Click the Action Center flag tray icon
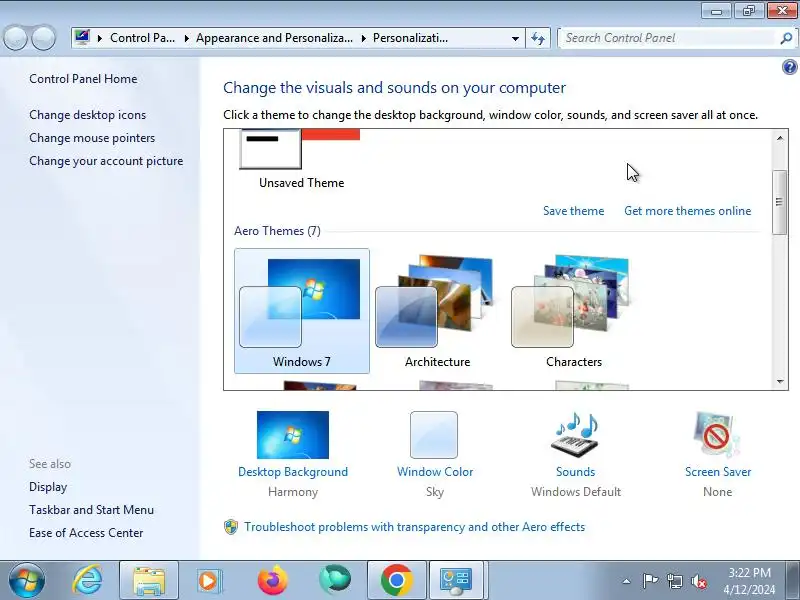This screenshot has height=600, width=800. (650, 581)
